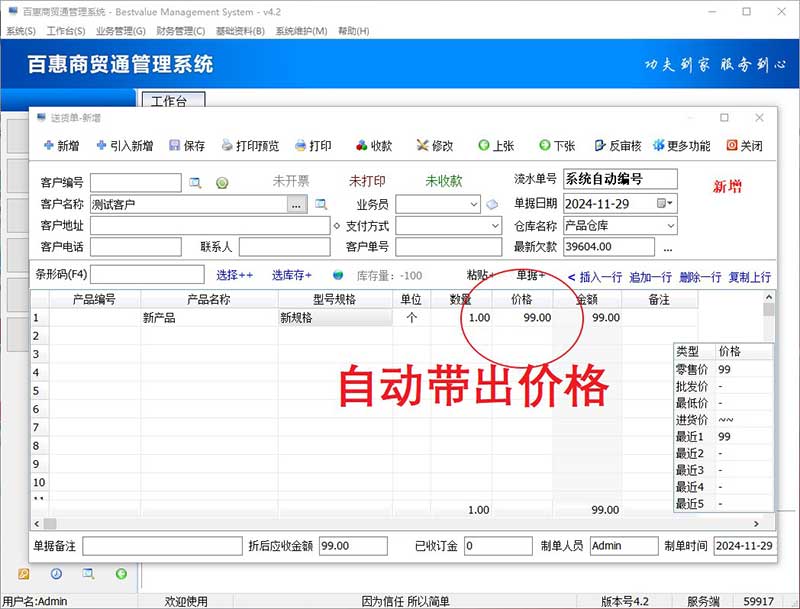Select the 新规格 specification cell
Viewport: 800px width, 609px height.
(x=335, y=318)
